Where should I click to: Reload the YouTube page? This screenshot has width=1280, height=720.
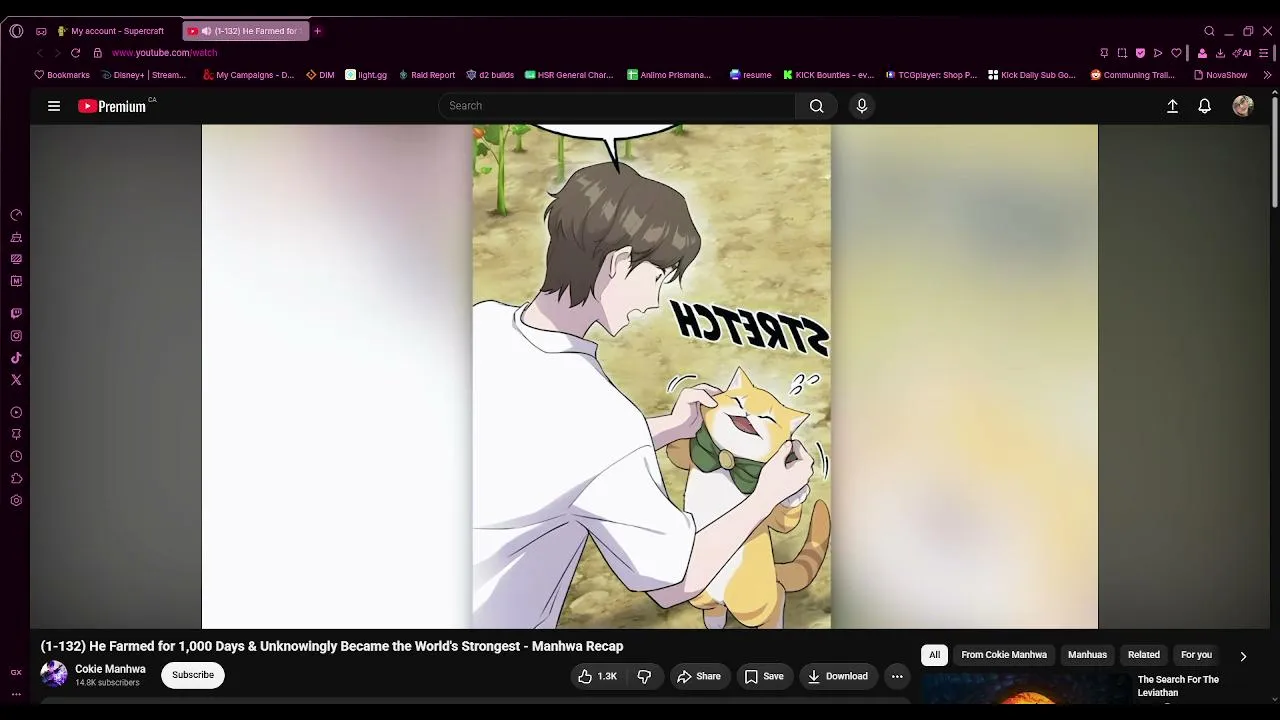(75, 53)
